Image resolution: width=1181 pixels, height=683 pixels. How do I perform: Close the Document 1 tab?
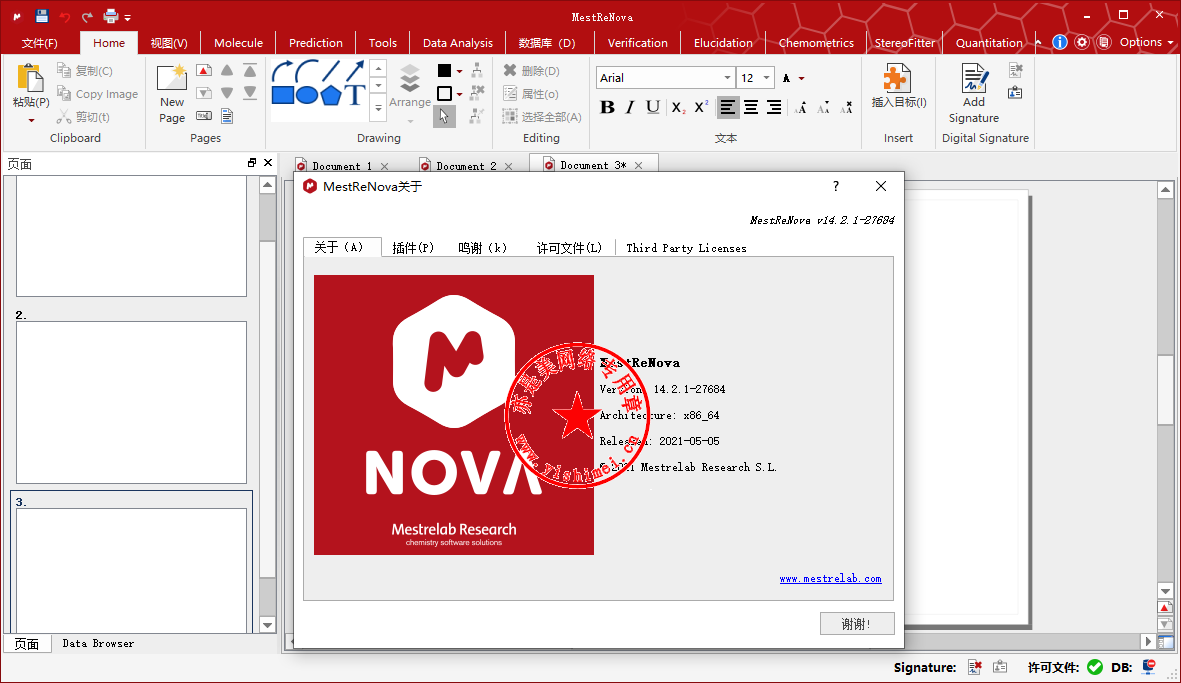click(384, 166)
